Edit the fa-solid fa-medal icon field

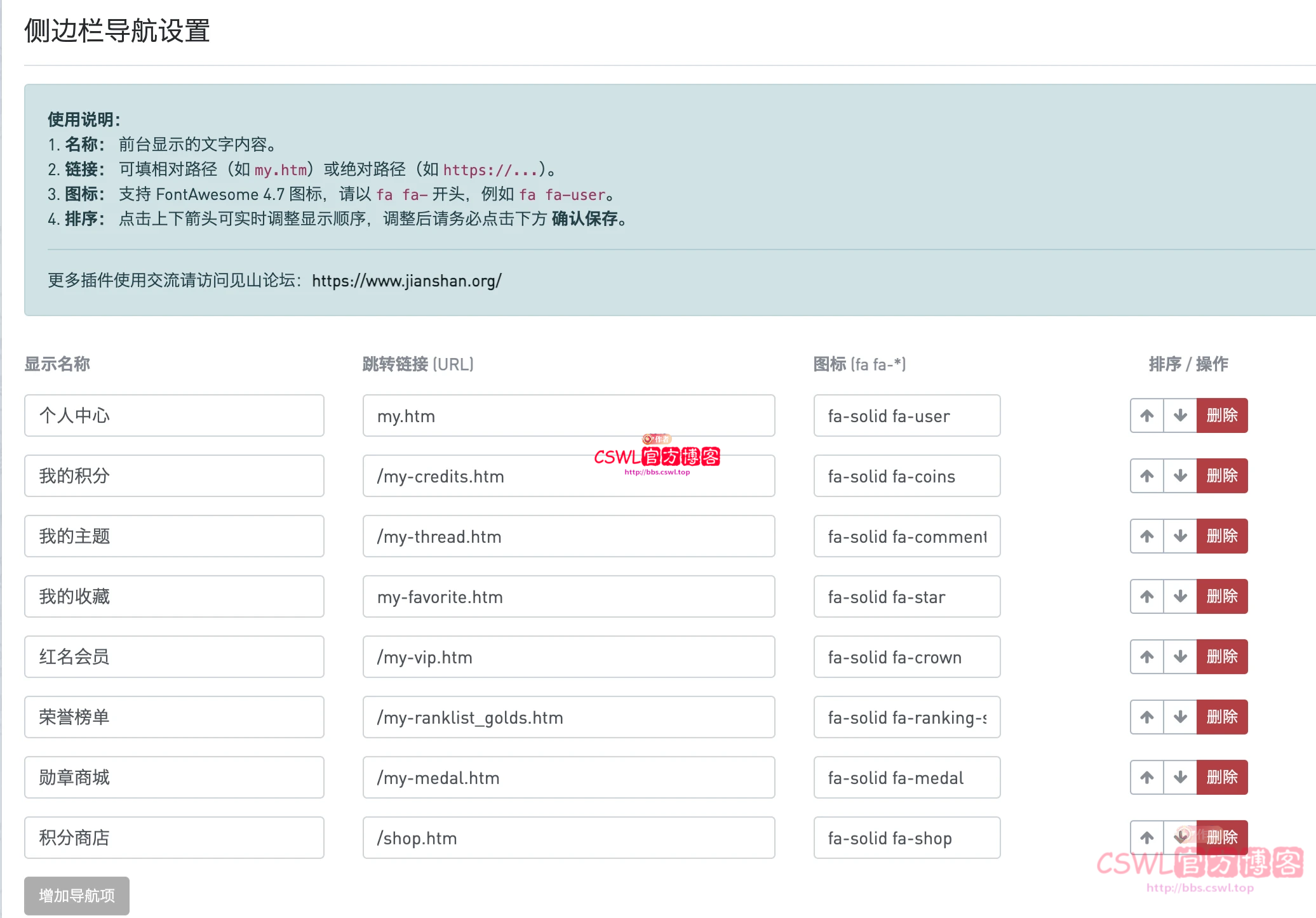click(x=906, y=778)
